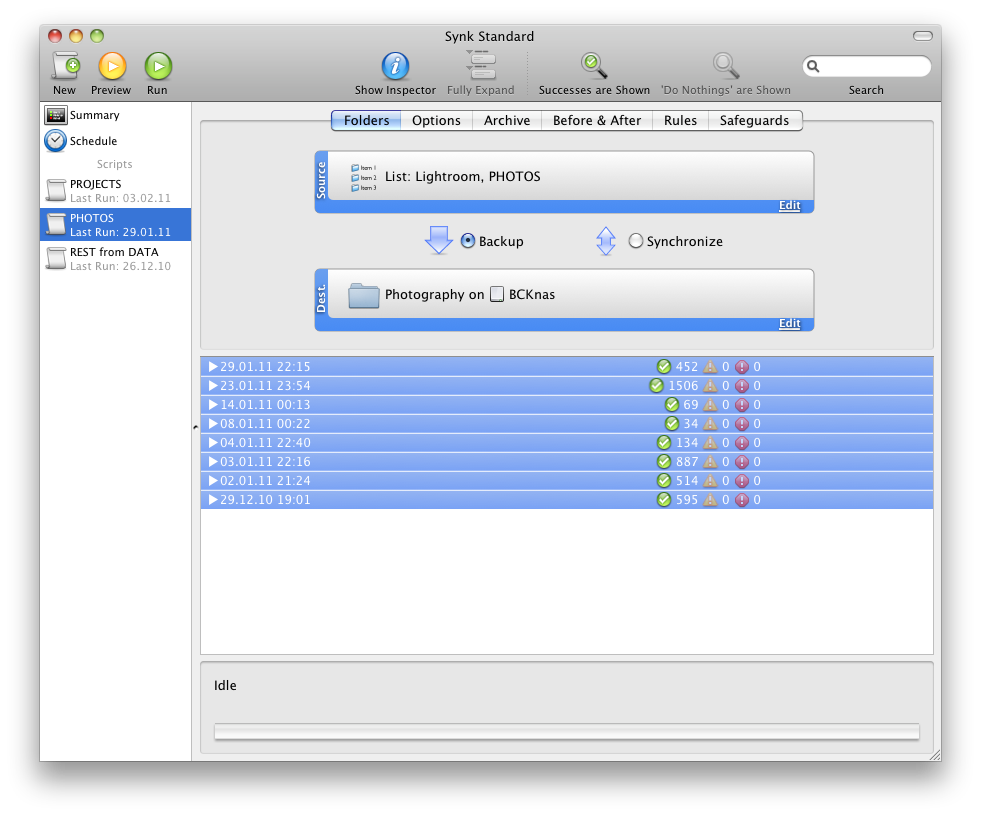Click the Preview toolbar icon
The image size is (981, 816).
tap(112, 66)
